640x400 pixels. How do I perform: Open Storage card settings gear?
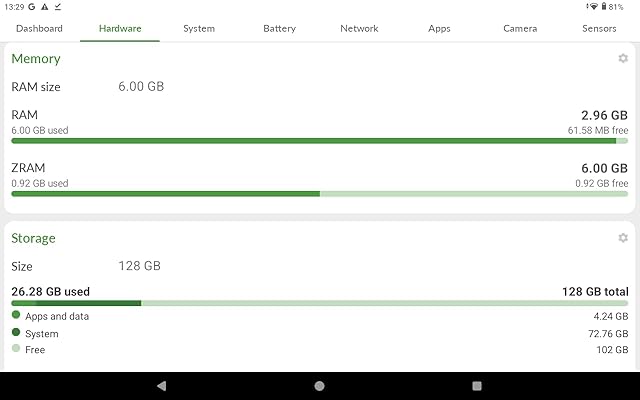pyautogui.click(x=623, y=238)
